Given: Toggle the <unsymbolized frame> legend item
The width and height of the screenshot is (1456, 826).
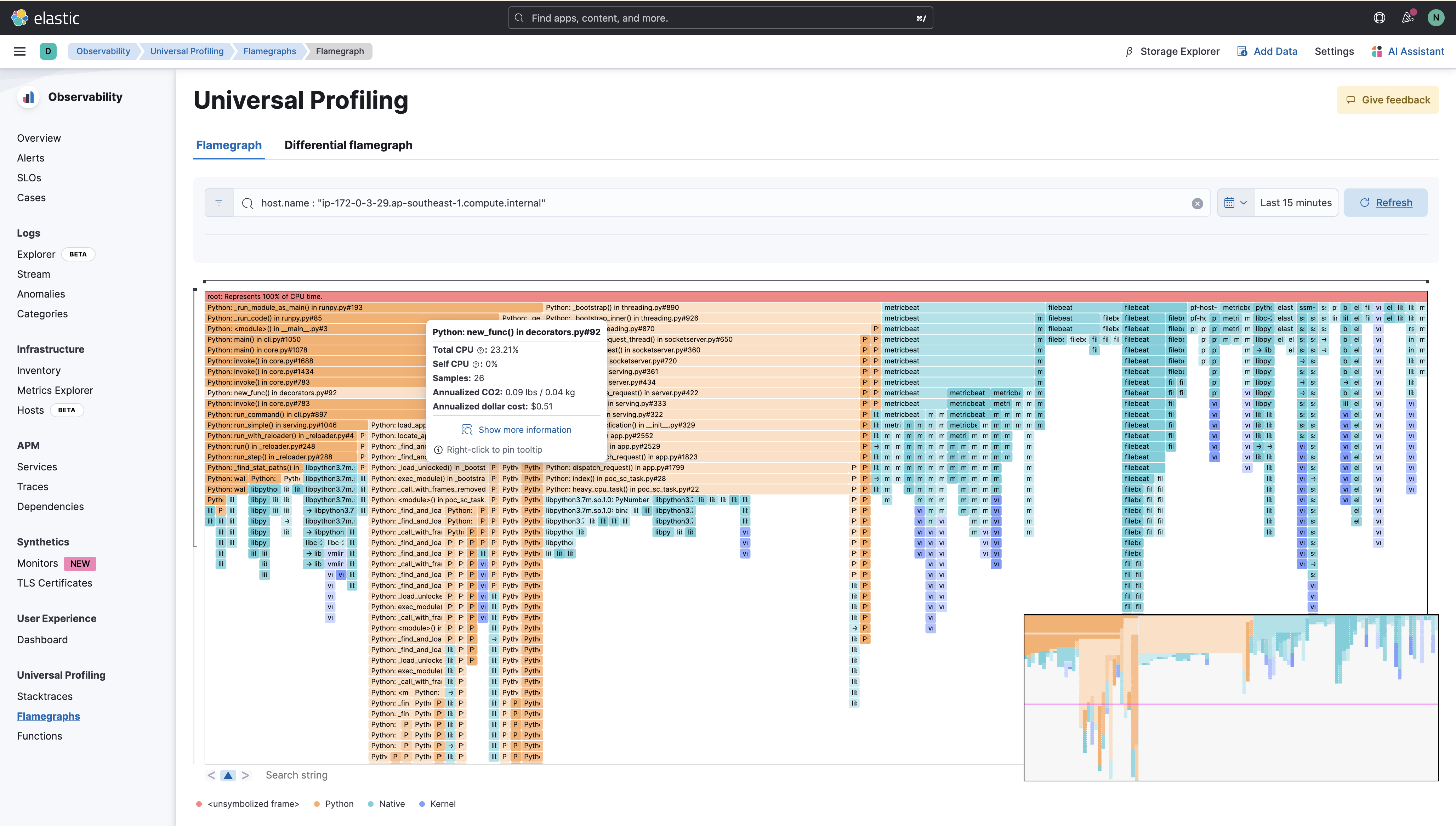Looking at the screenshot, I should (x=248, y=804).
